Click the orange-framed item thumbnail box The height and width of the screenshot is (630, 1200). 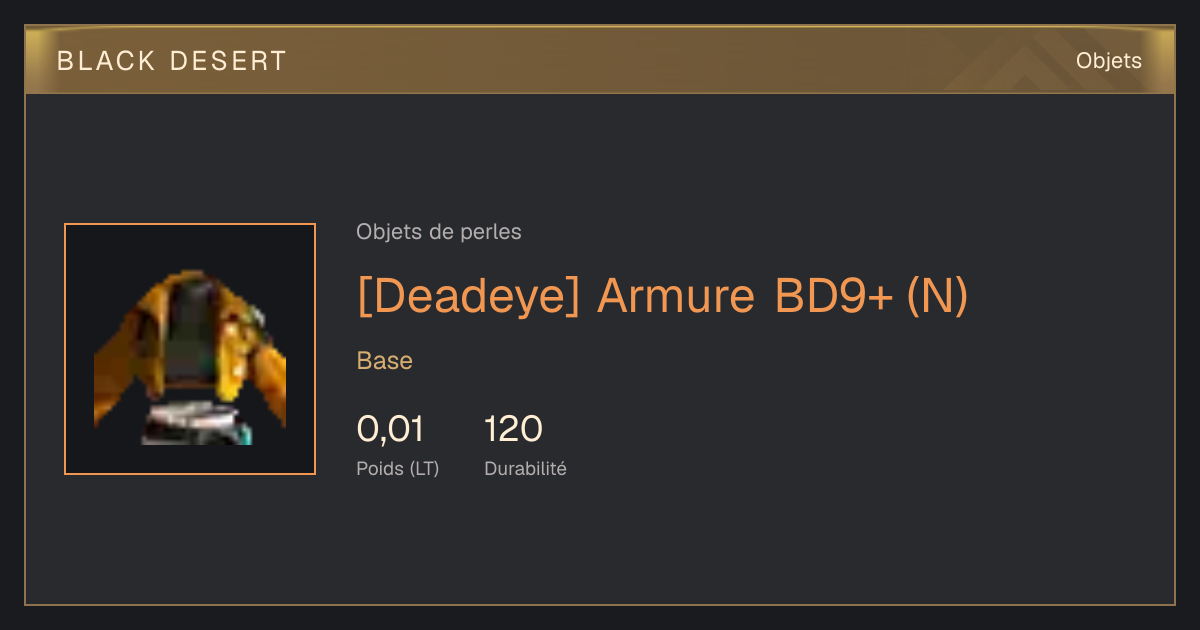(x=190, y=349)
